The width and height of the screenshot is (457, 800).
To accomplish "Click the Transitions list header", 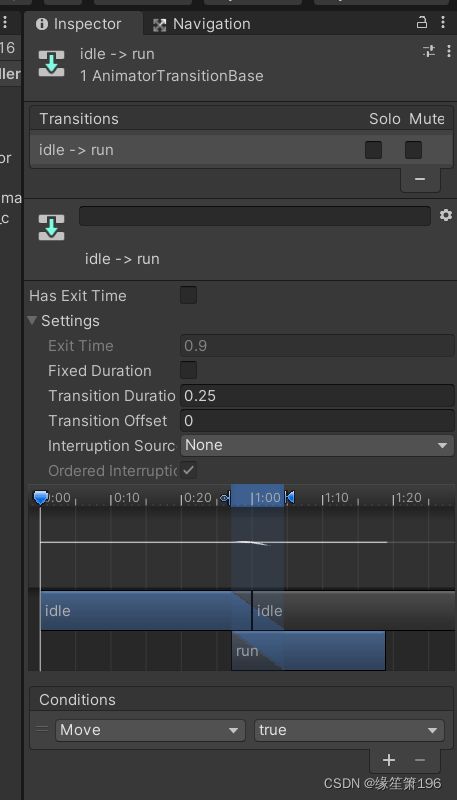I will 241,118.
